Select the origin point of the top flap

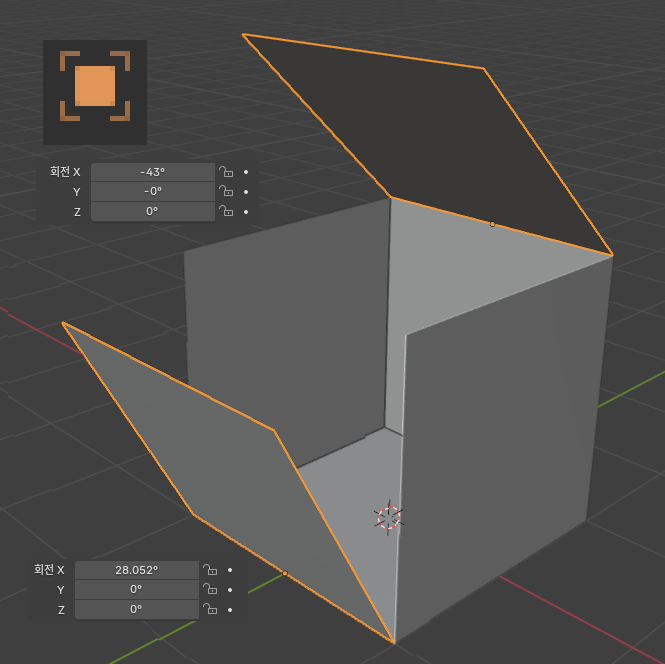492,224
